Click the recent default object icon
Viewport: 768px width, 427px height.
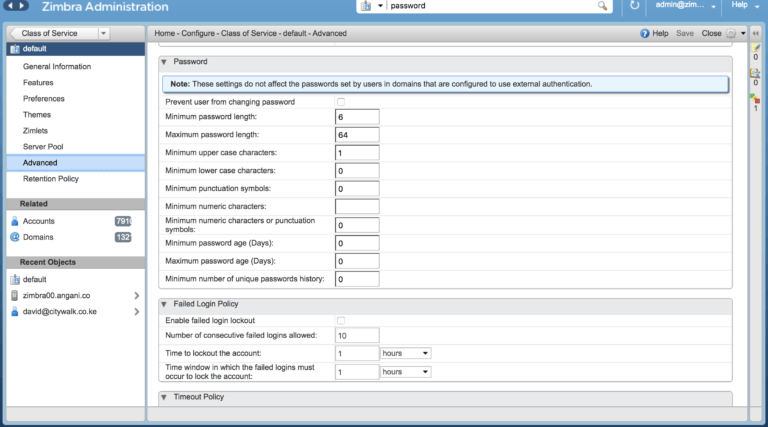pos(15,280)
